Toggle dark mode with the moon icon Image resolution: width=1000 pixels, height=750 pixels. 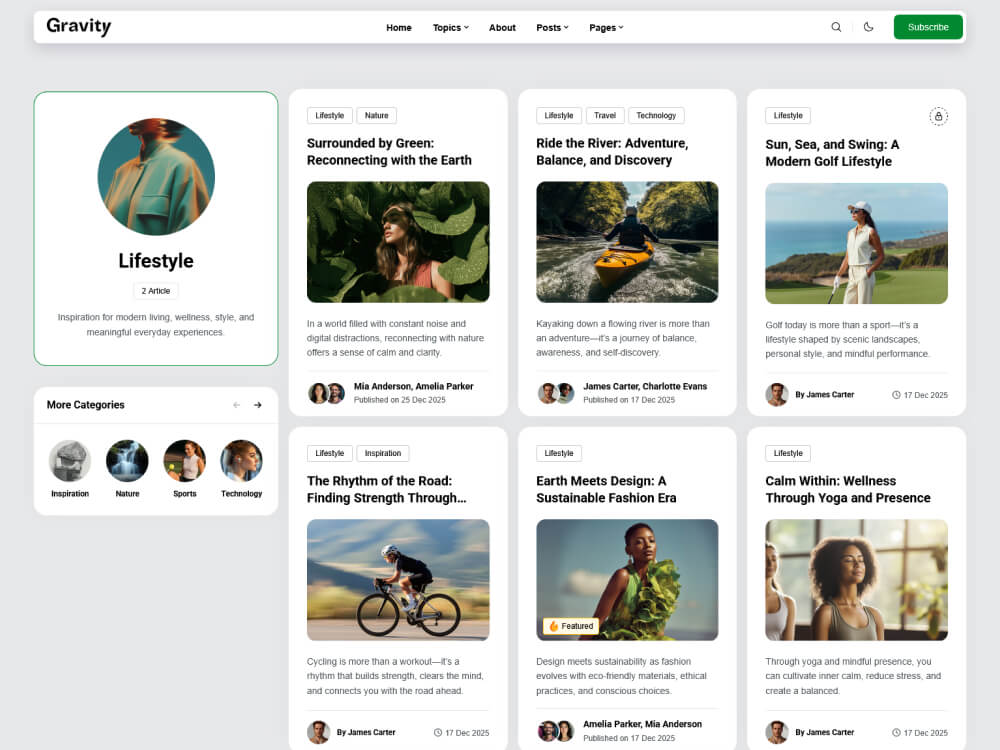point(868,27)
